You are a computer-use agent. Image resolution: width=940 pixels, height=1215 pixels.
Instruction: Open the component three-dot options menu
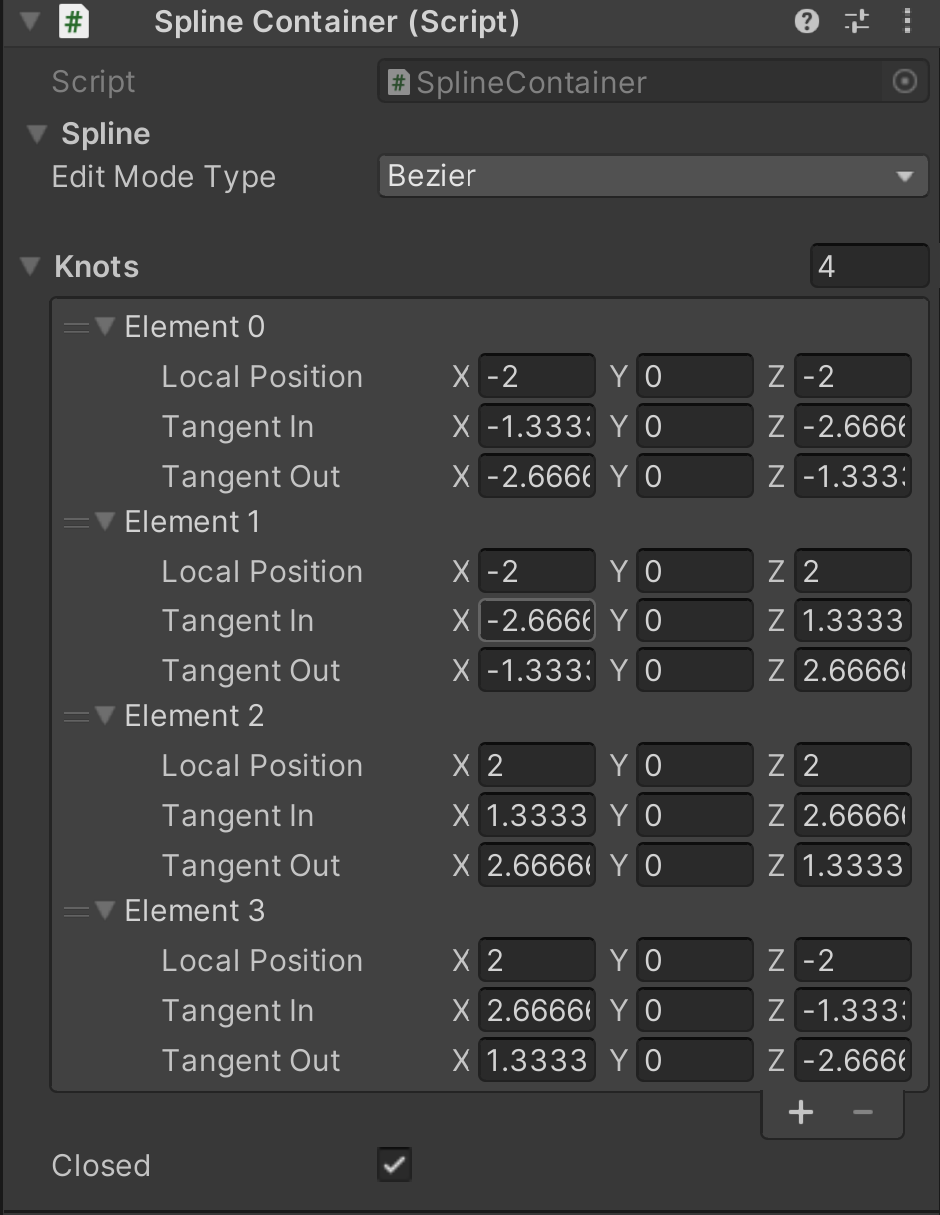[907, 22]
